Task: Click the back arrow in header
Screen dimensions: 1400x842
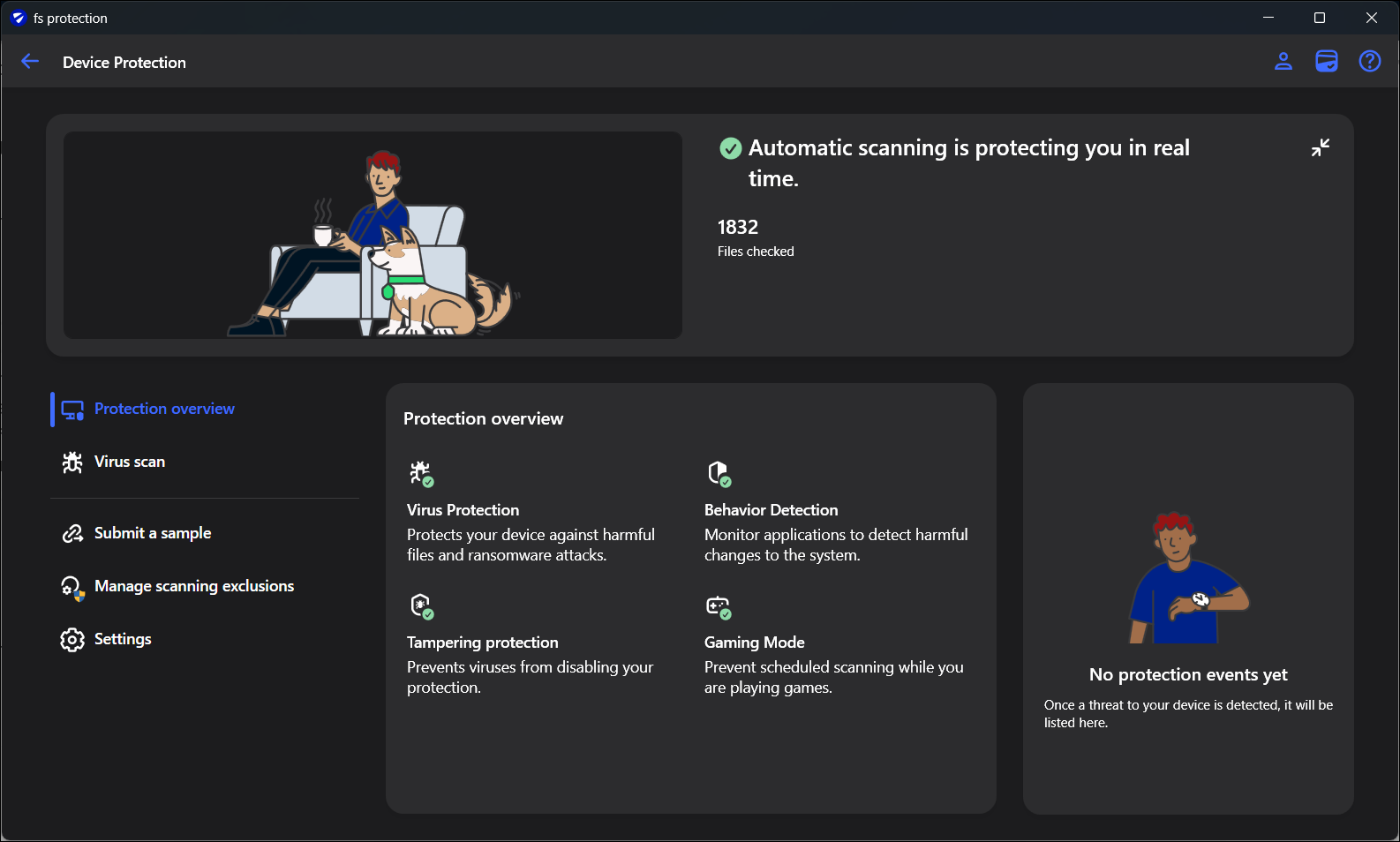Action: coord(30,61)
